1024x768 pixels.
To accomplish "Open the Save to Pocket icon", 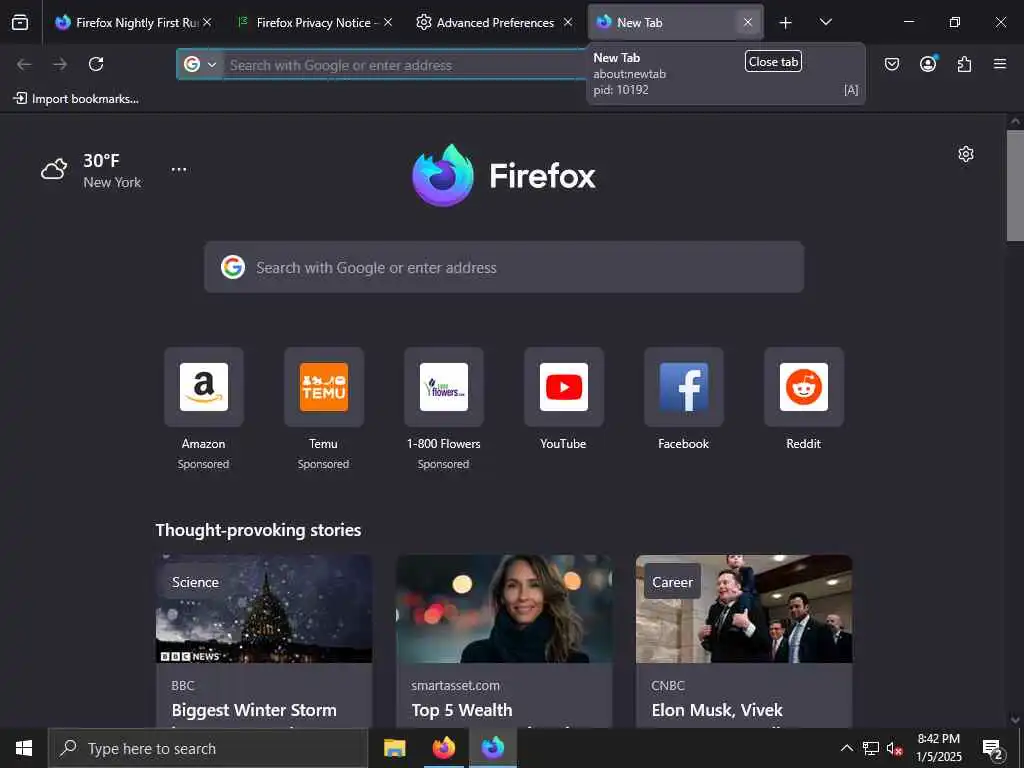I will 892,64.
